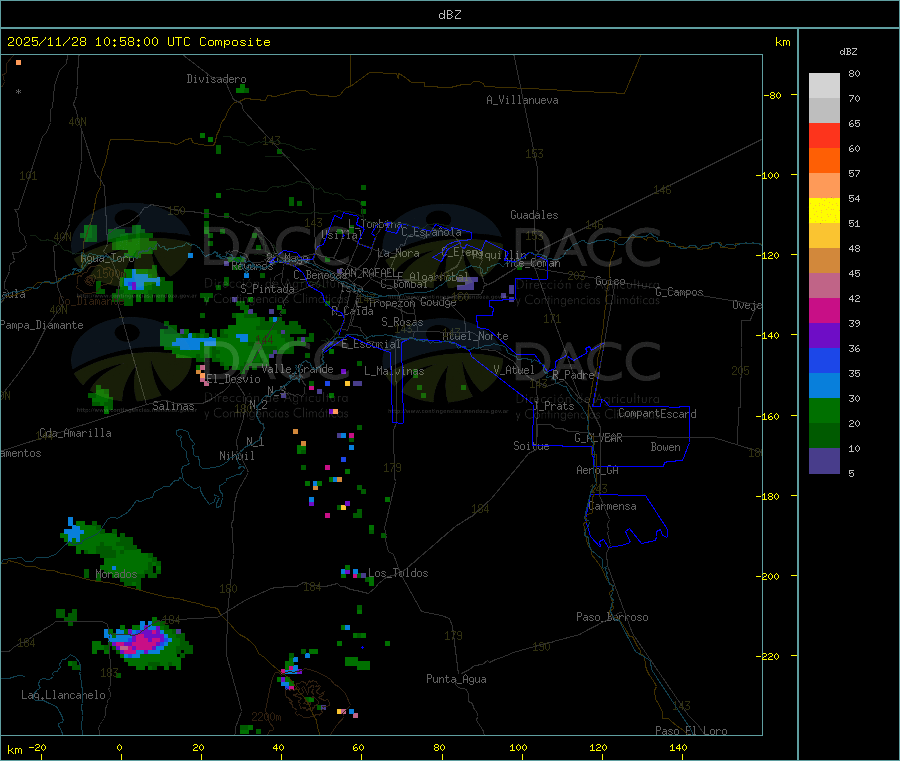Screen dimensions: 900x761
Task: Click the 100 tick on the x-axis
Action: (518, 747)
